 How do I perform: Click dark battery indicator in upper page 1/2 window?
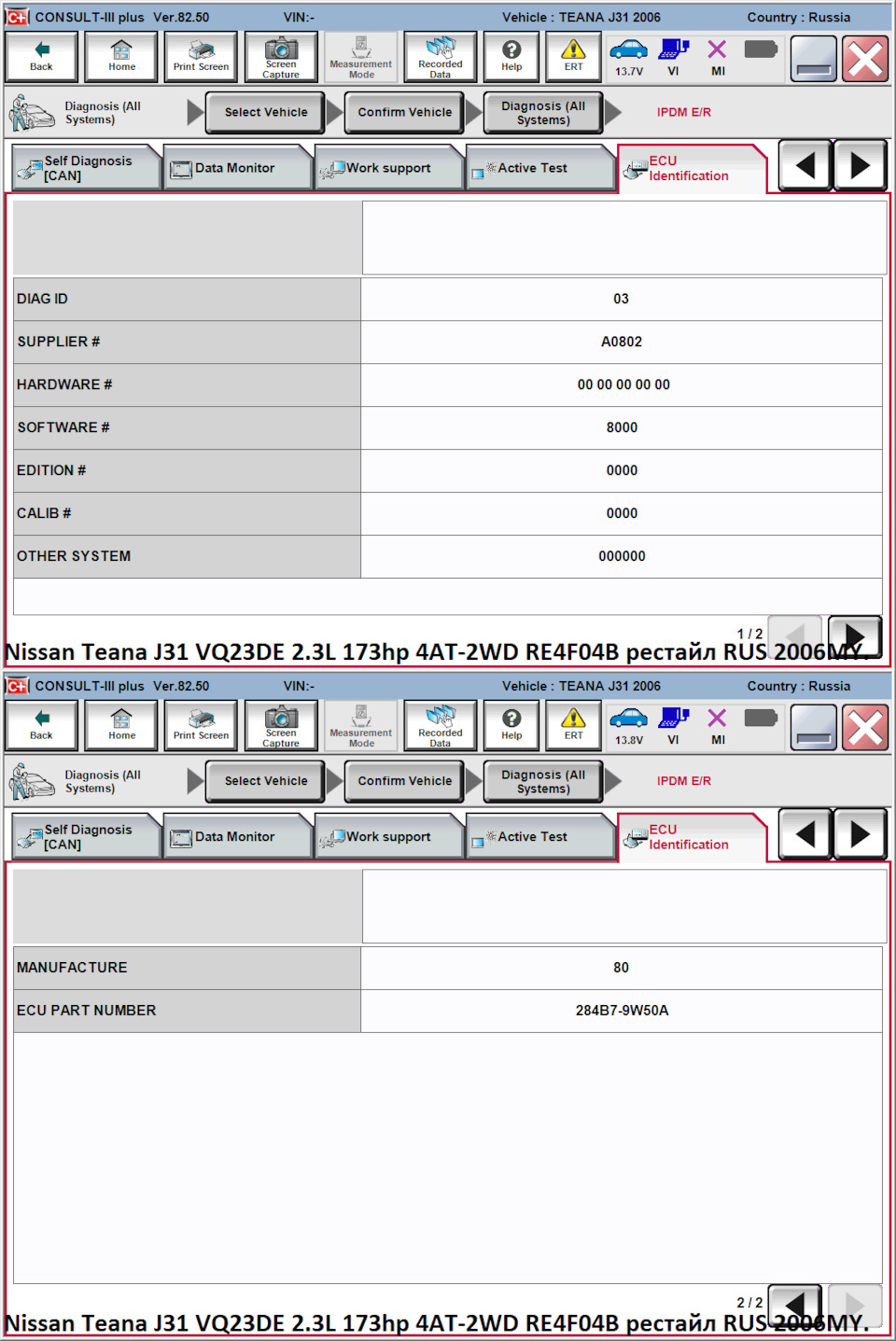[x=761, y=49]
